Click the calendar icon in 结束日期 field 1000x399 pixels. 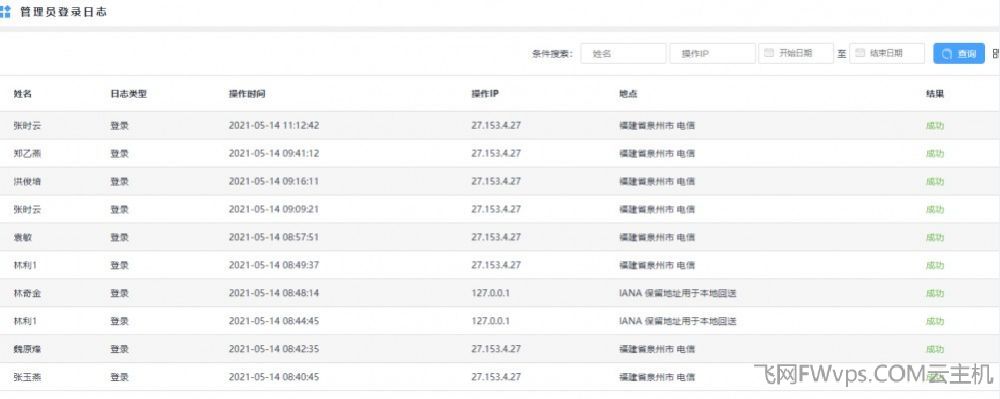tap(860, 53)
